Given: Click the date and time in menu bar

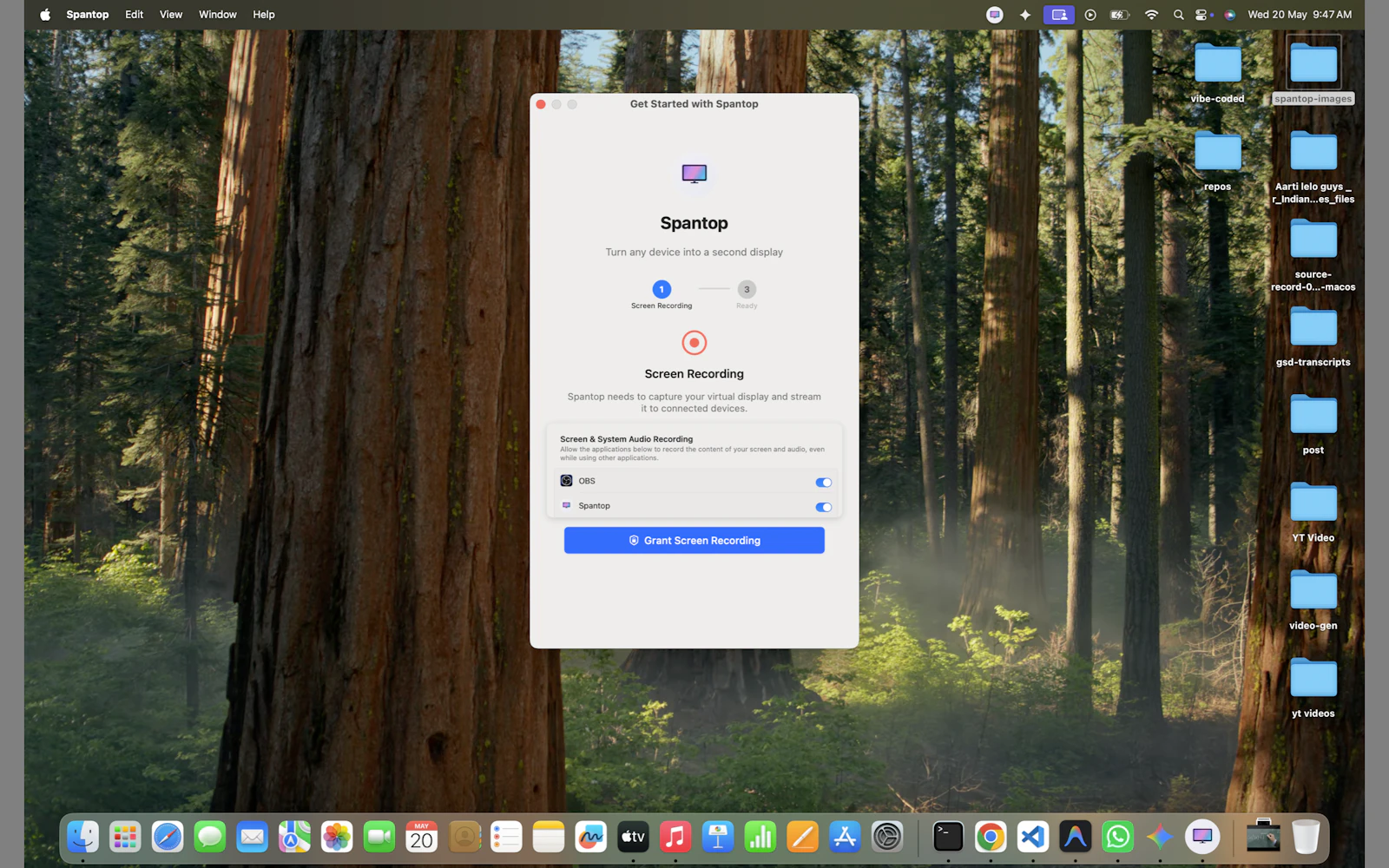Looking at the screenshot, I should point(1300,15).
